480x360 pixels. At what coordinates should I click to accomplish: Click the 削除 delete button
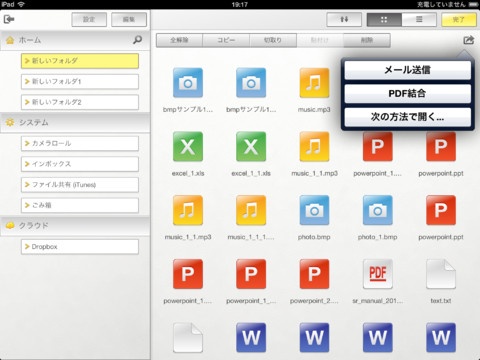[x=367, y=40]
